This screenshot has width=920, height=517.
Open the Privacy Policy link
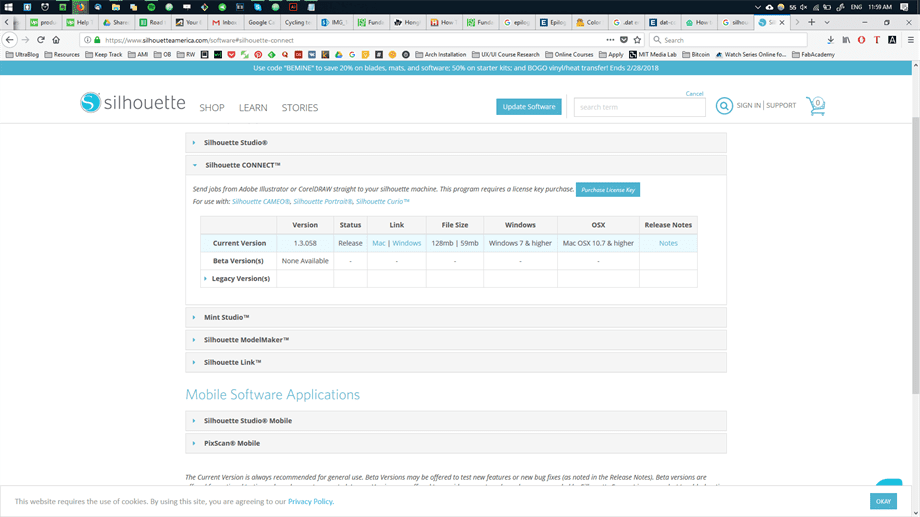coord(310,501)
